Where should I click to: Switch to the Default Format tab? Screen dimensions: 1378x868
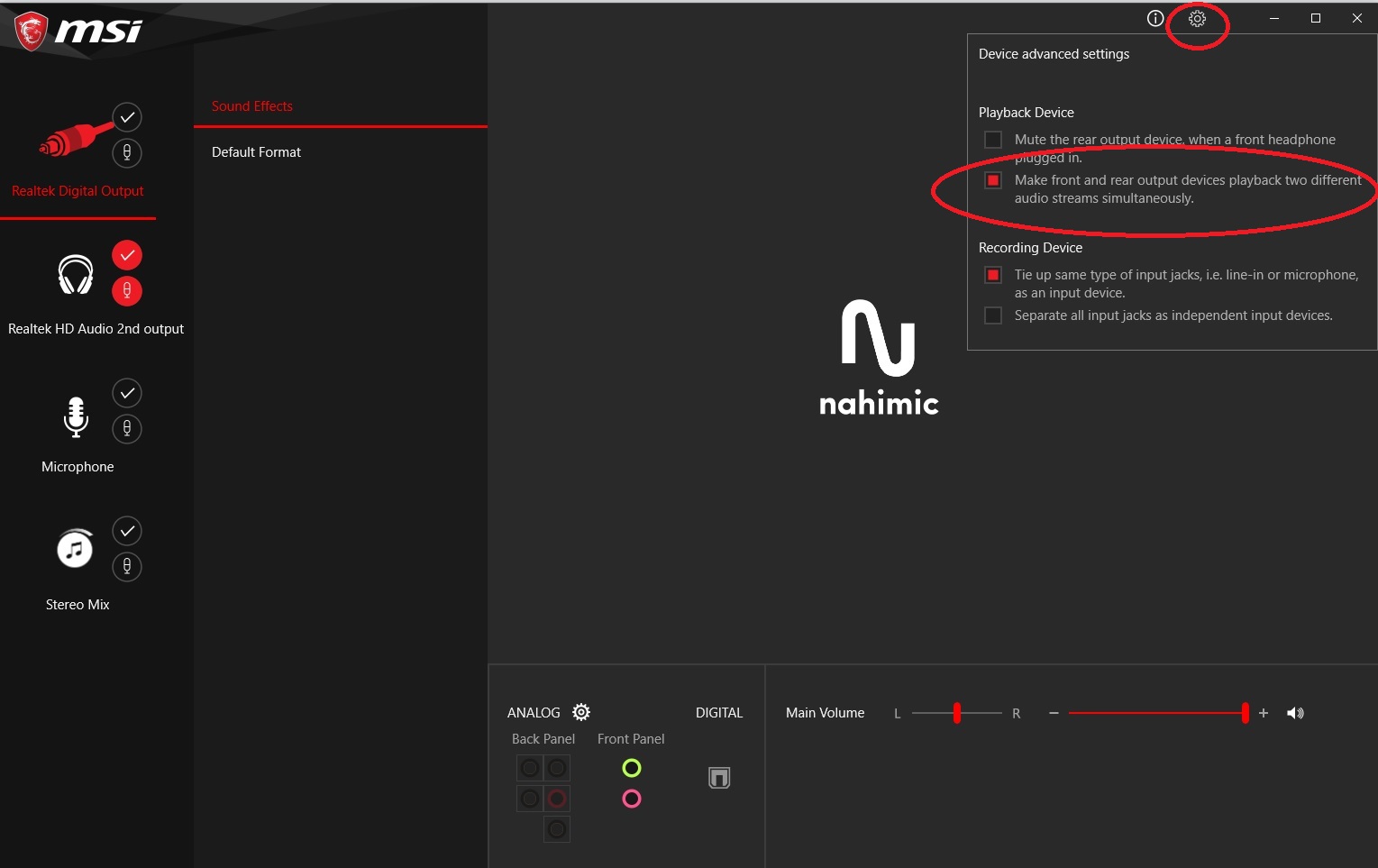click(256, 152)
